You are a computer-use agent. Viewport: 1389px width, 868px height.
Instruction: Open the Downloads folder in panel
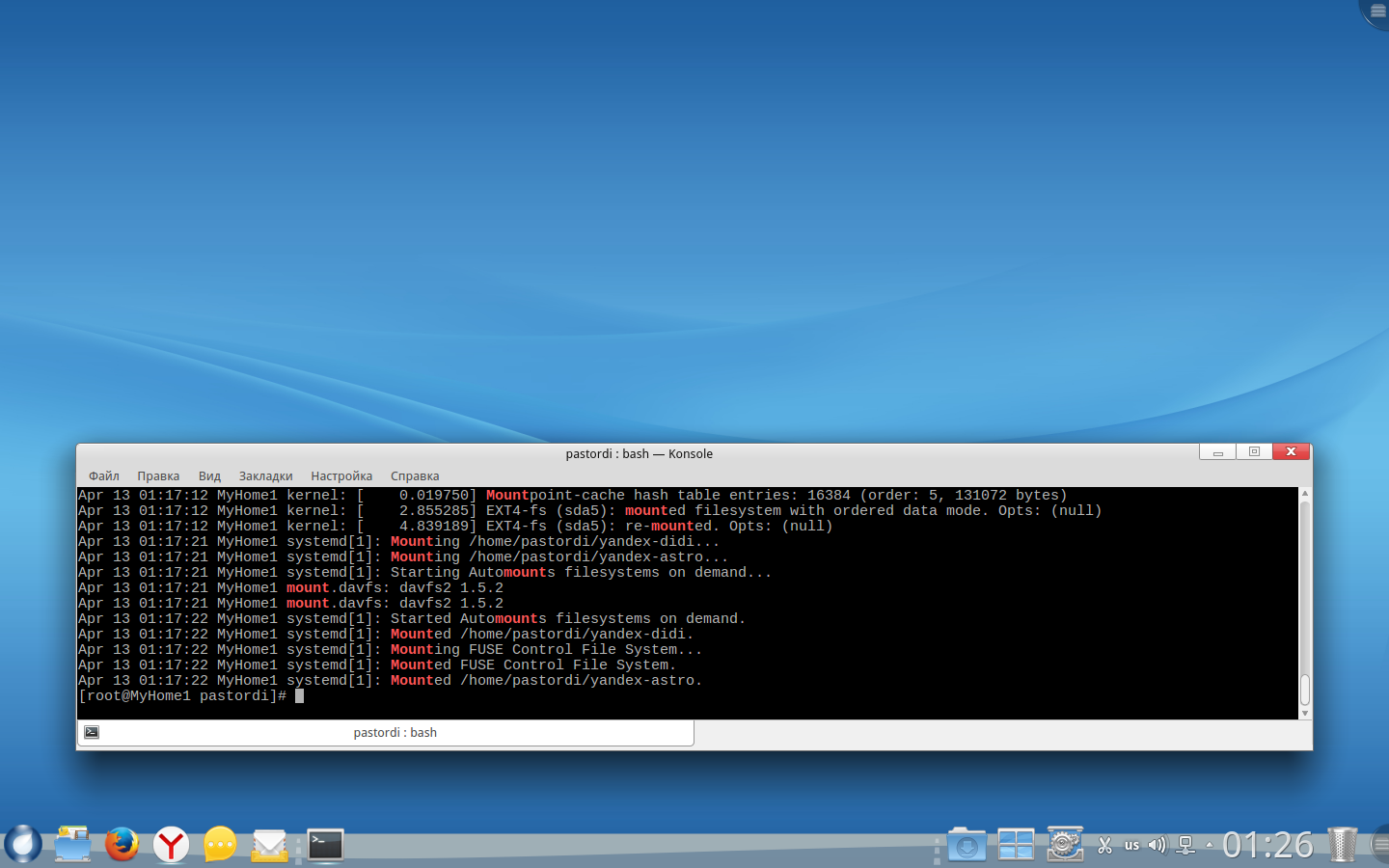(967, 845)
